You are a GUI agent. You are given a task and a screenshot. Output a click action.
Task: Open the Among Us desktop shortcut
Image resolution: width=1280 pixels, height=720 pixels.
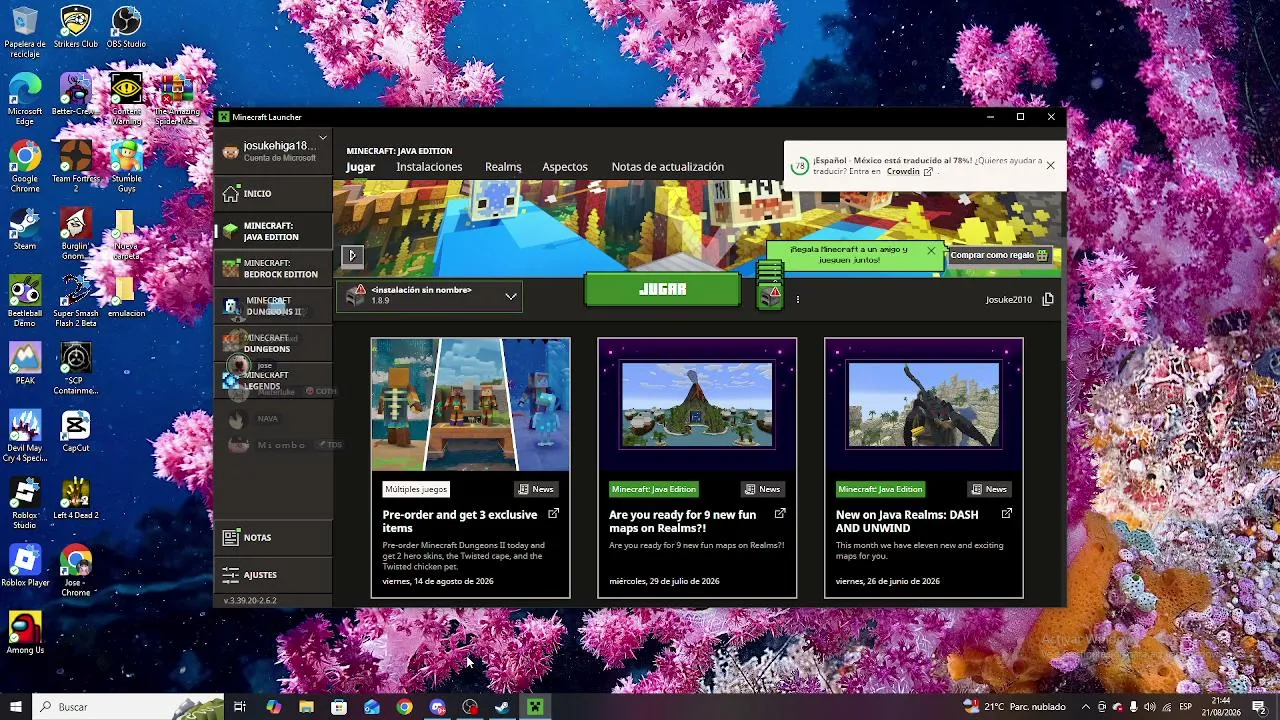point(25,633)
